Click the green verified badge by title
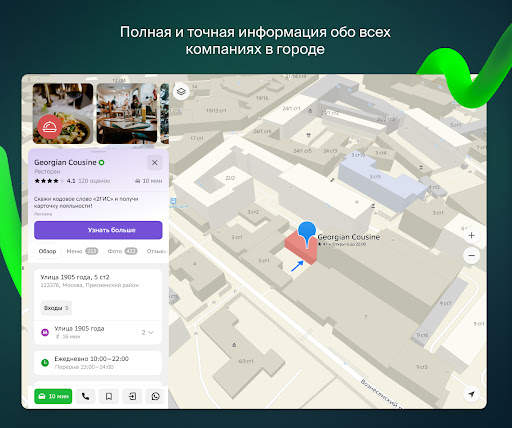 [x=101, y=163]
